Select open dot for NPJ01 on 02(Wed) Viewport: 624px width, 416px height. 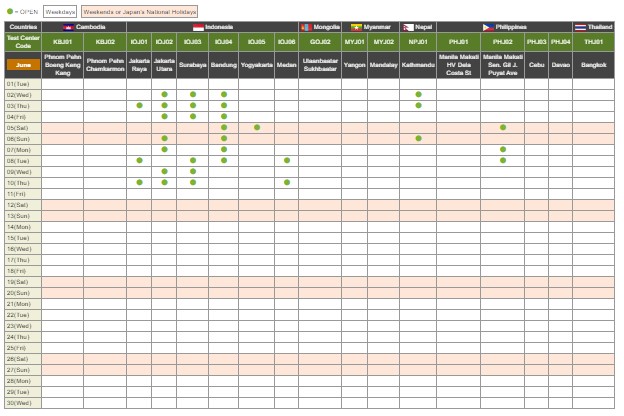point(418,94)
